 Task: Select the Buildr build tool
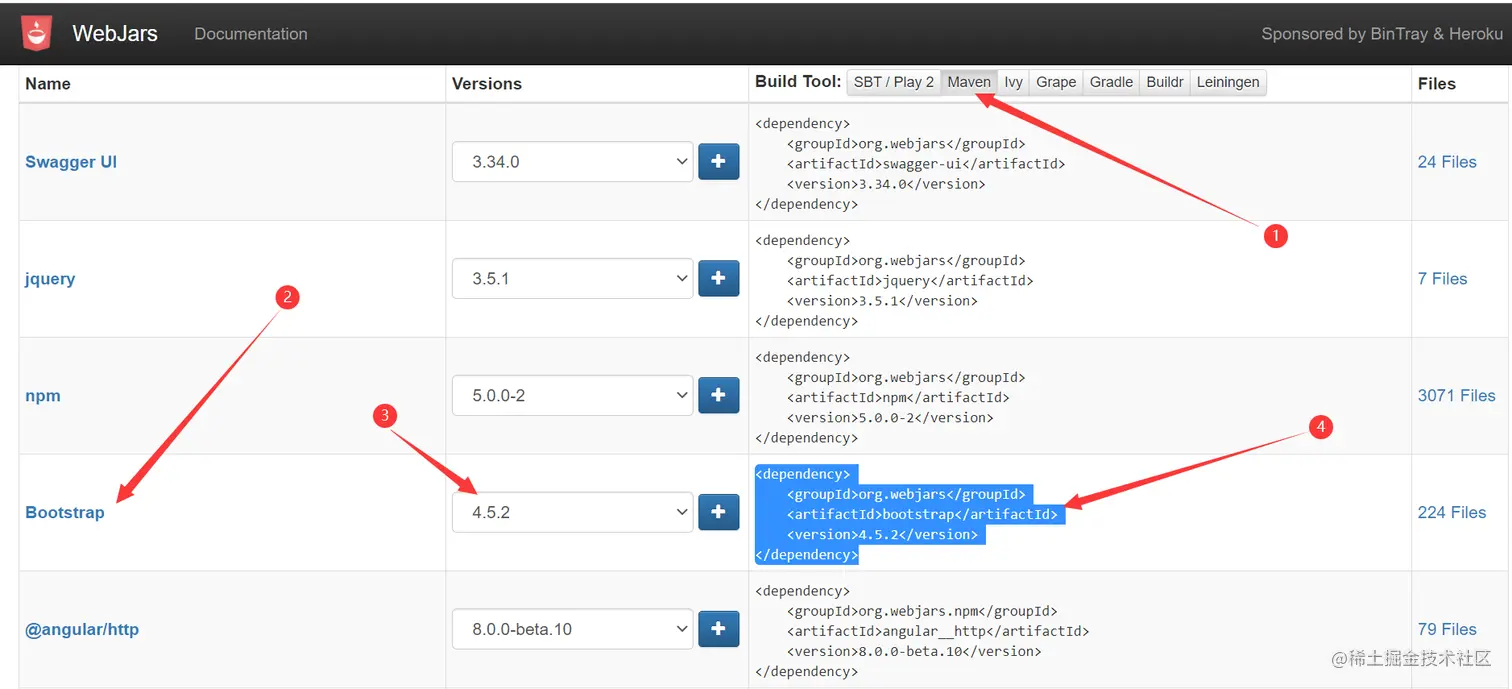pos(1165,82)
